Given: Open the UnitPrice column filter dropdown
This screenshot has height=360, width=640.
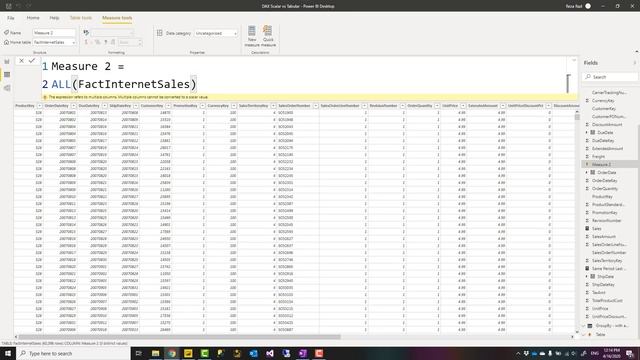Looking at the screenshot, I should click(x=463, y=106).
